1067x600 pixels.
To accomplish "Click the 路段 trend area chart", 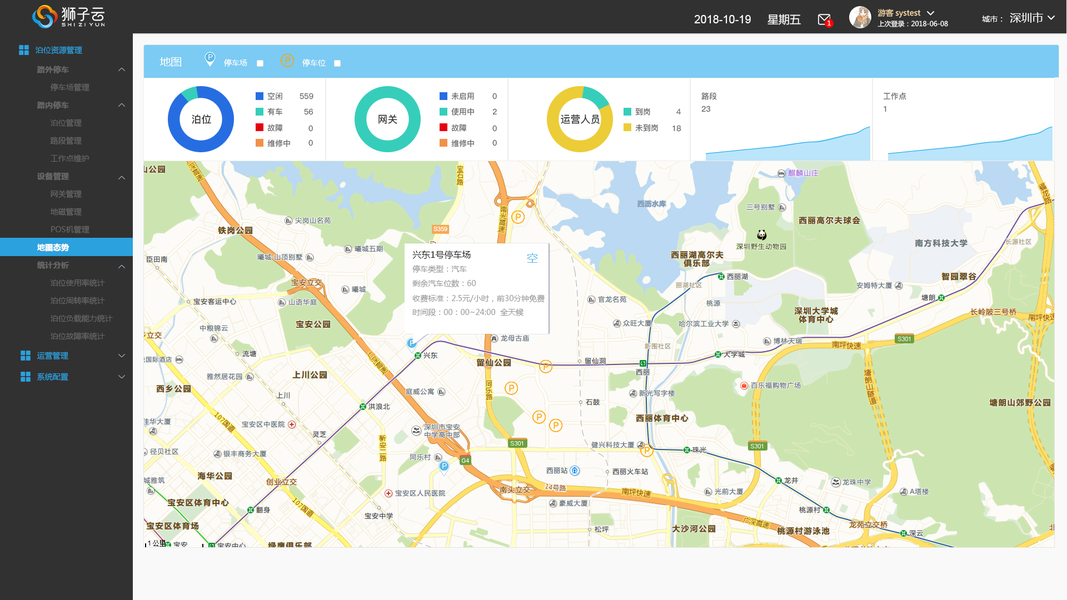I will (x=788, y=144).
